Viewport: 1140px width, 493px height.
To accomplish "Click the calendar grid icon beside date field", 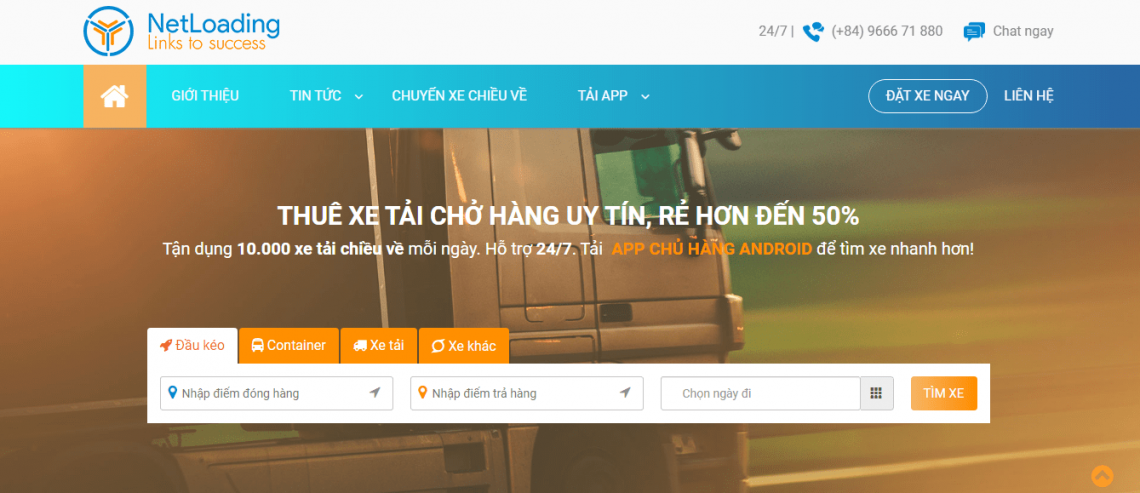I will 876,393.
